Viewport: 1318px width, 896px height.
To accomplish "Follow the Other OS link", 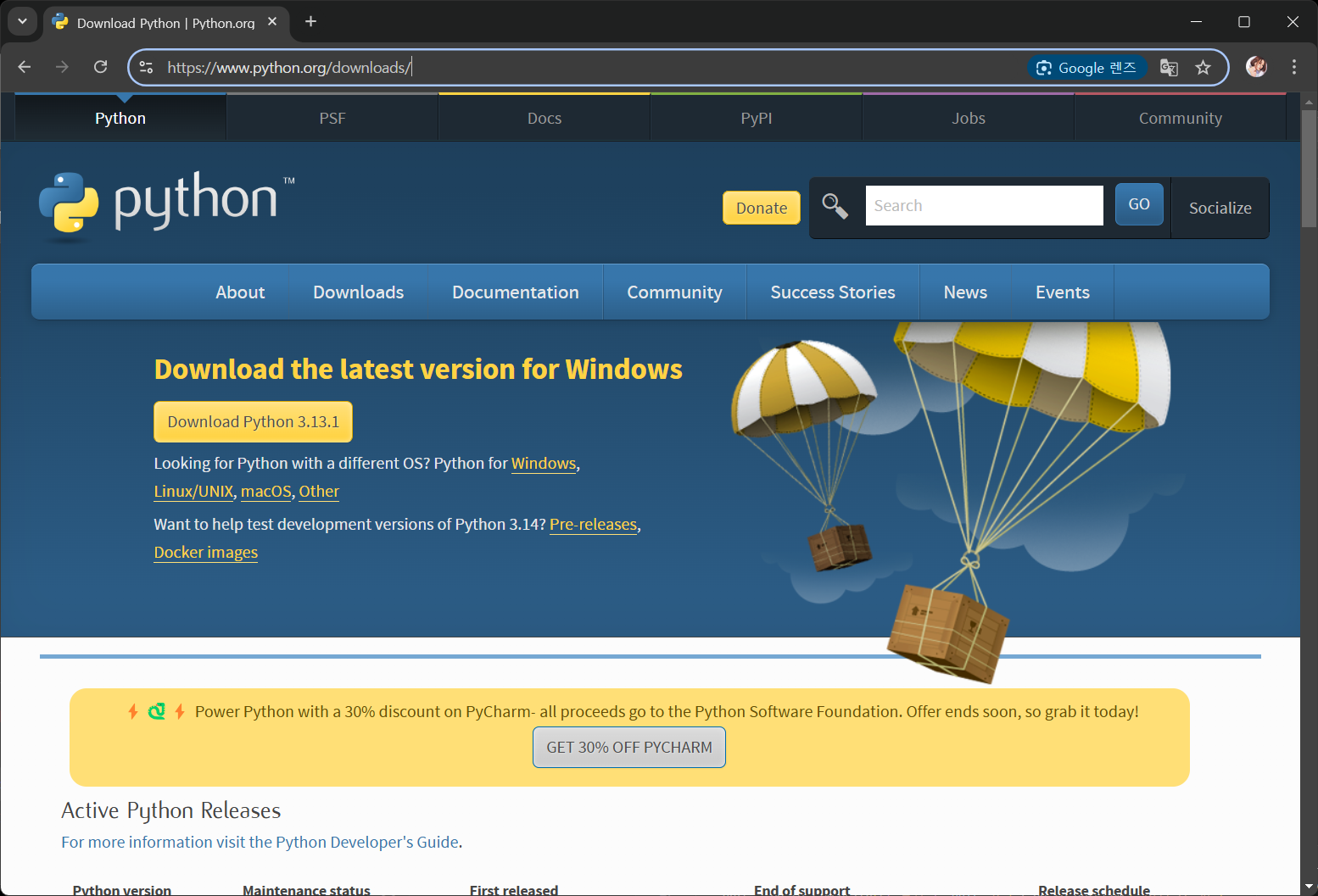I will pos(319,492).
